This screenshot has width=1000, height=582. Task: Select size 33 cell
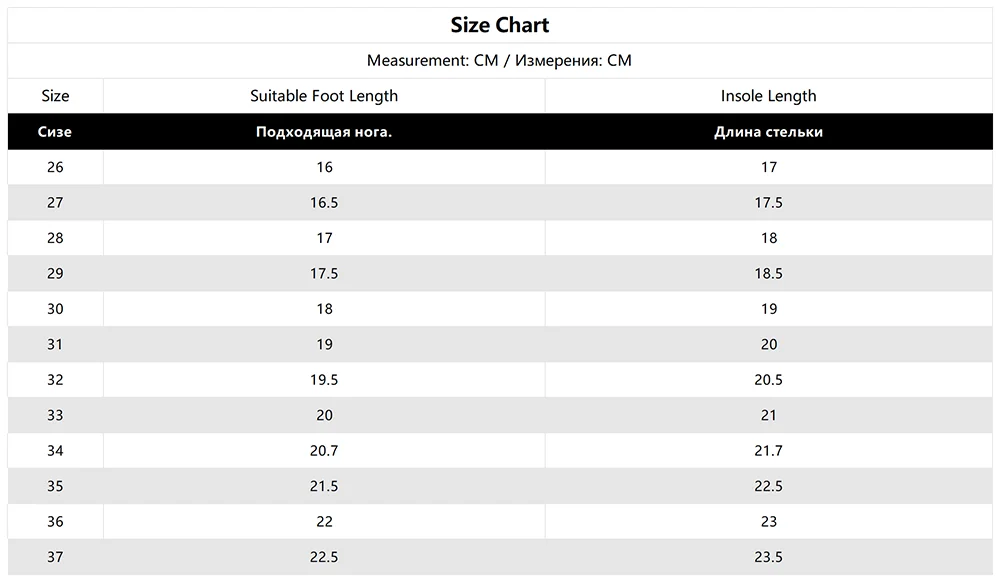click(55, 415)
